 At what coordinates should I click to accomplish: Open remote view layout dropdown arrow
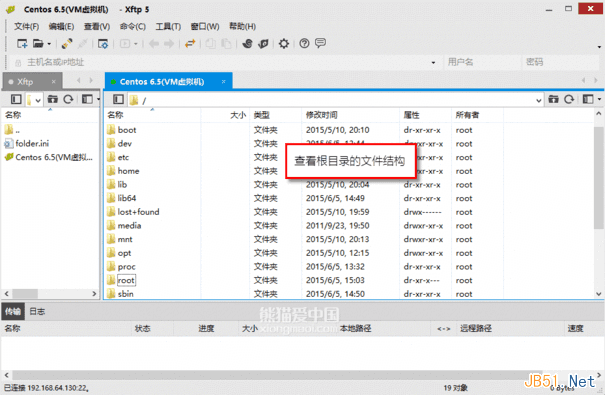click(x=599, y=100)
